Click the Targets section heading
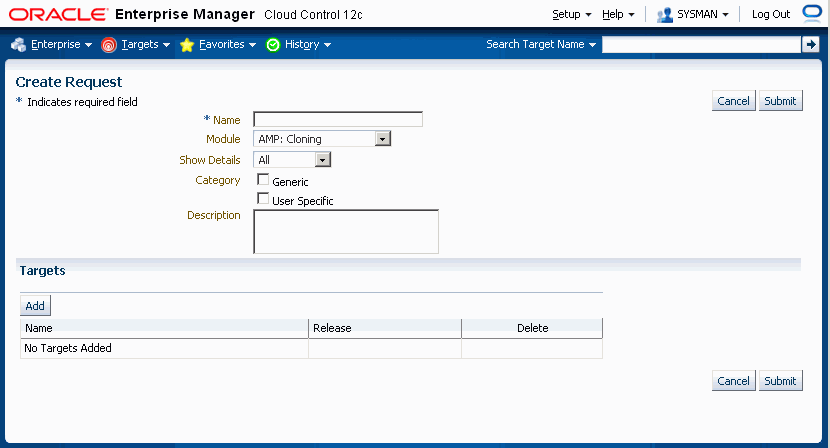Image resolution: width=830 pixels, height=448 pixels. click(x=42, y=271)
